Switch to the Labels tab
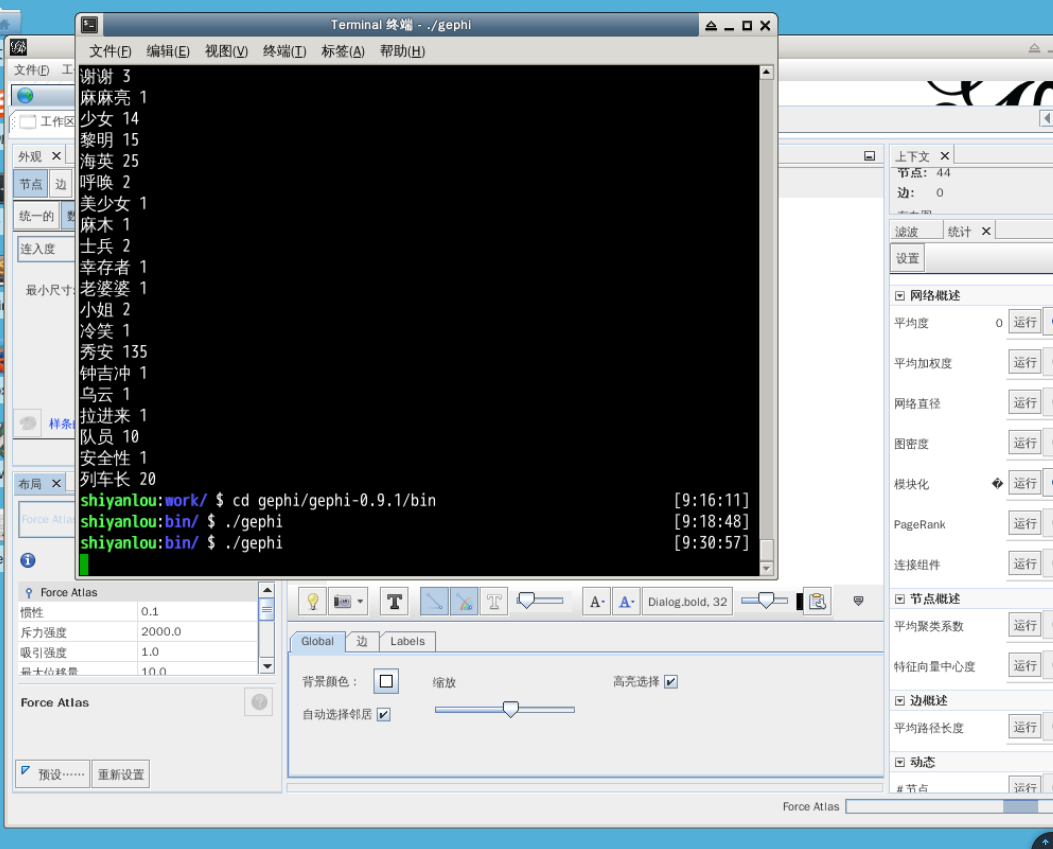 [x=407, y=641]
